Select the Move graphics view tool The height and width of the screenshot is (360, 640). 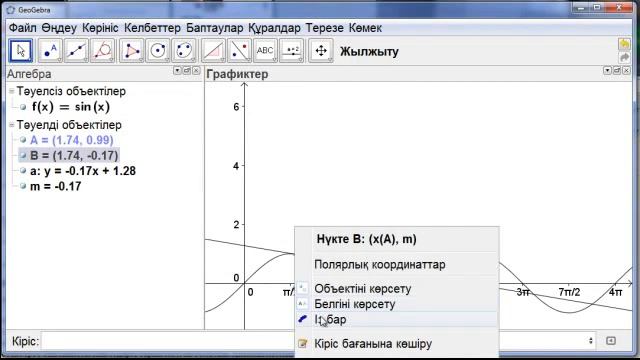[x=321, y=51]
